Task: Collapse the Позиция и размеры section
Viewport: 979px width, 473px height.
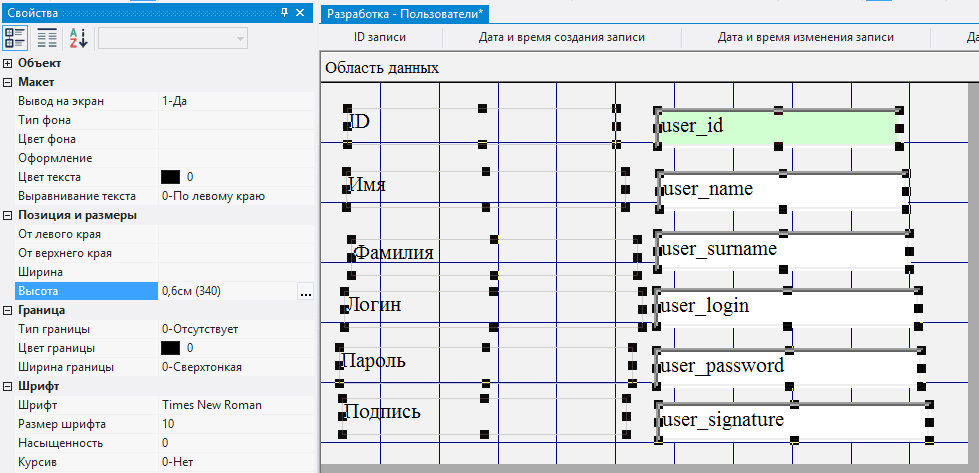Action: pyautogui.click(x=8, y=215)
